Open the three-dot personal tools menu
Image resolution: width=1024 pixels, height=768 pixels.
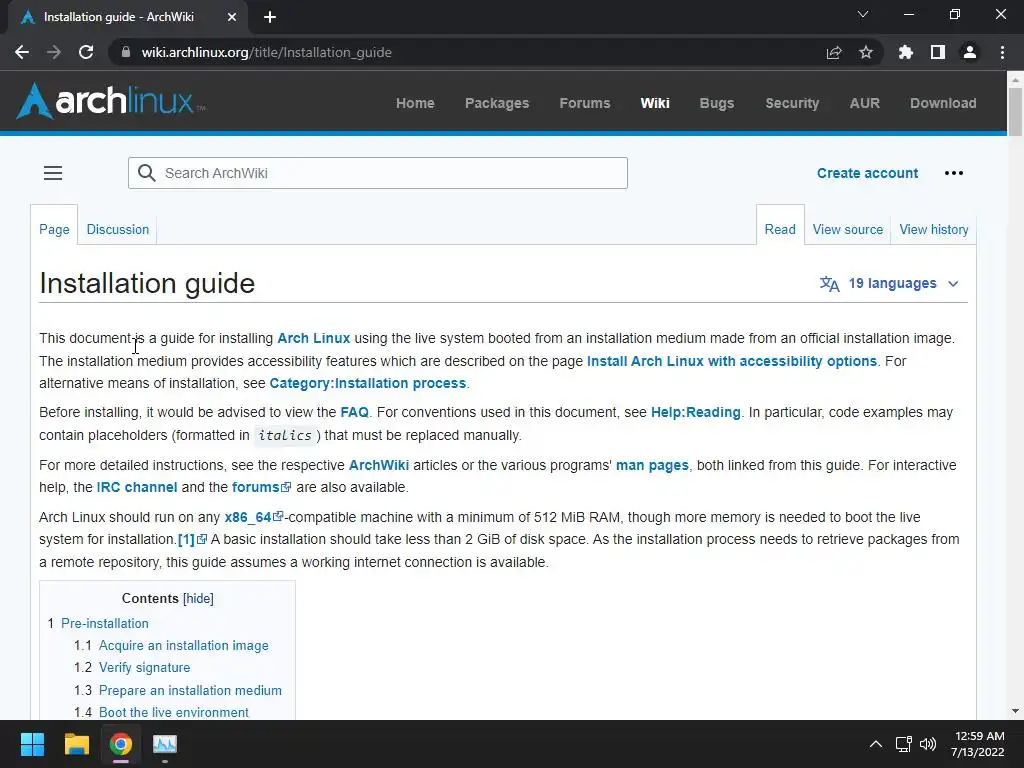pos(954,173)
